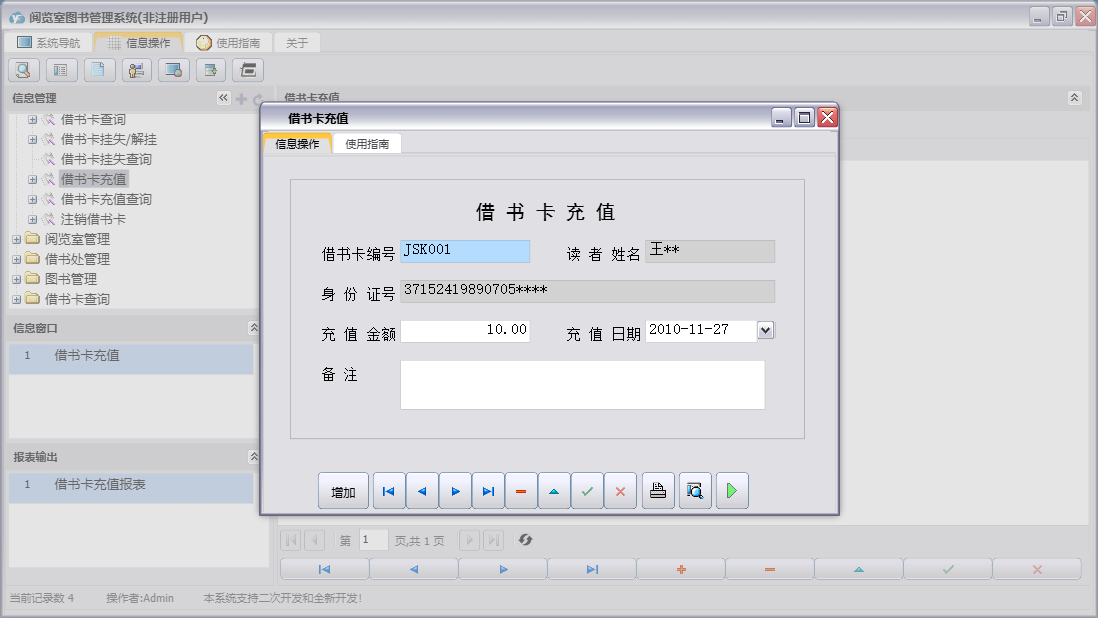Open print preview with the magnifier icon
Image resolution: width=1098 pixels, height=618 pixels.
tap(695, 491)
